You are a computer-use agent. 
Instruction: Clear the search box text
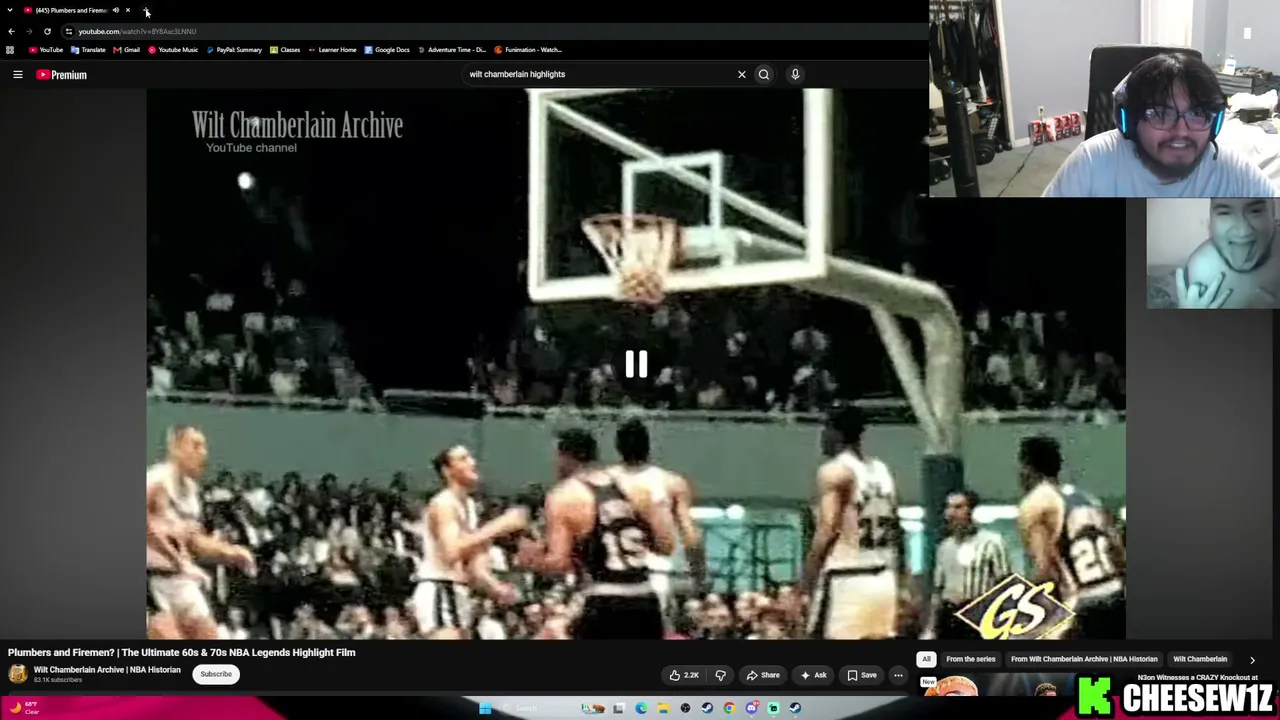(x=742, y=74)
